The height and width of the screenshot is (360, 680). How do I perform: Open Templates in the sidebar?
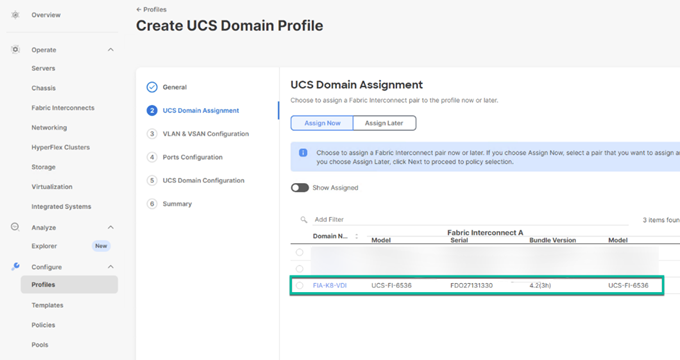tap(47, 305)
